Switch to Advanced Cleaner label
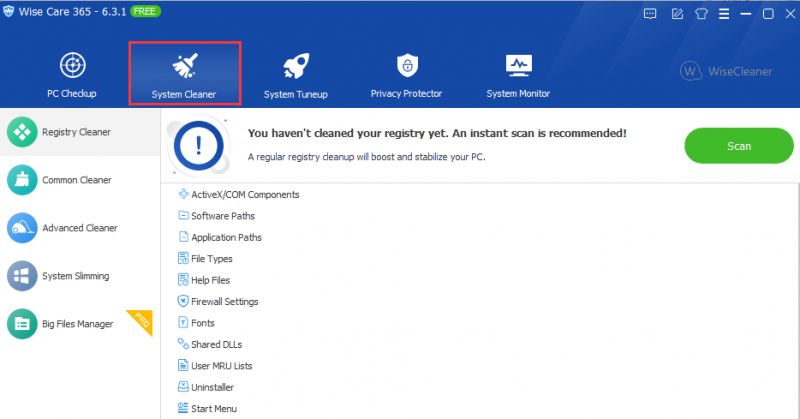 [x=80, y=228]
